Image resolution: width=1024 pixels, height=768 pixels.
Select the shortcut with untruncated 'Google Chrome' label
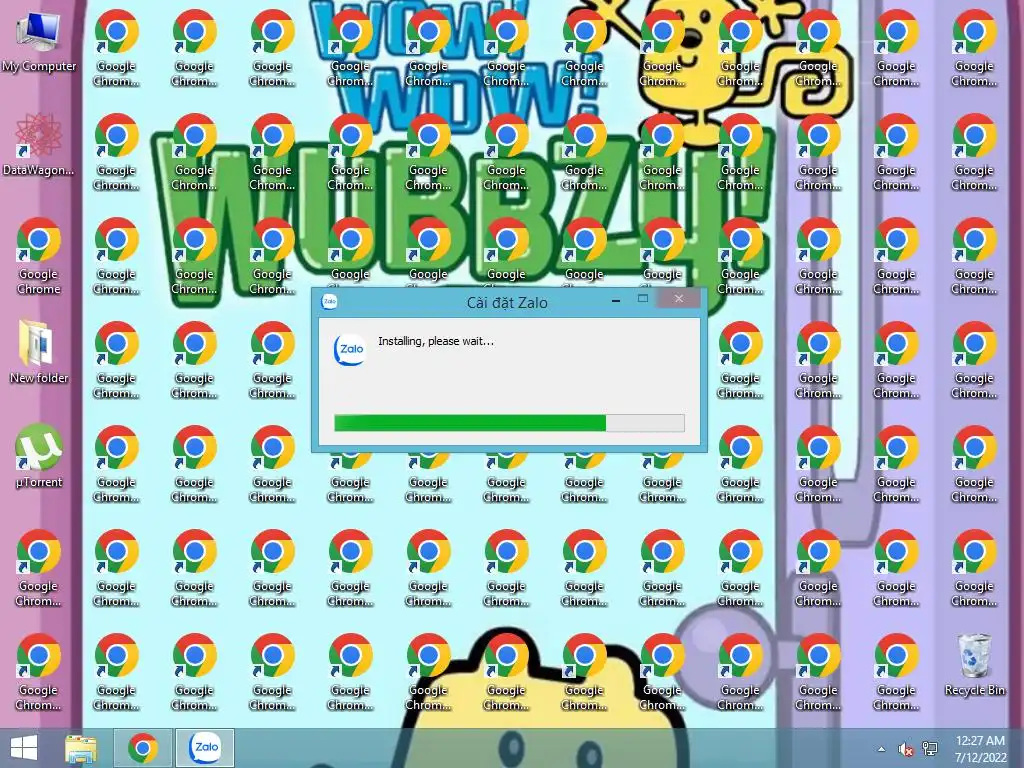(39, 256)
